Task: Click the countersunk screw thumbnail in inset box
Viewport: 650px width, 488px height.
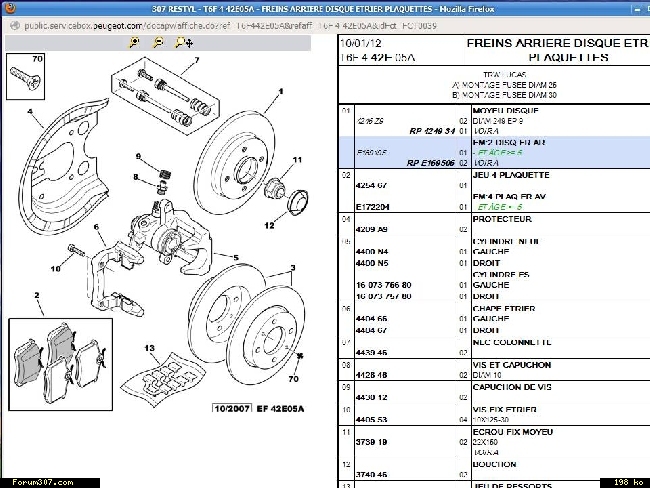Action: (25, 78)
